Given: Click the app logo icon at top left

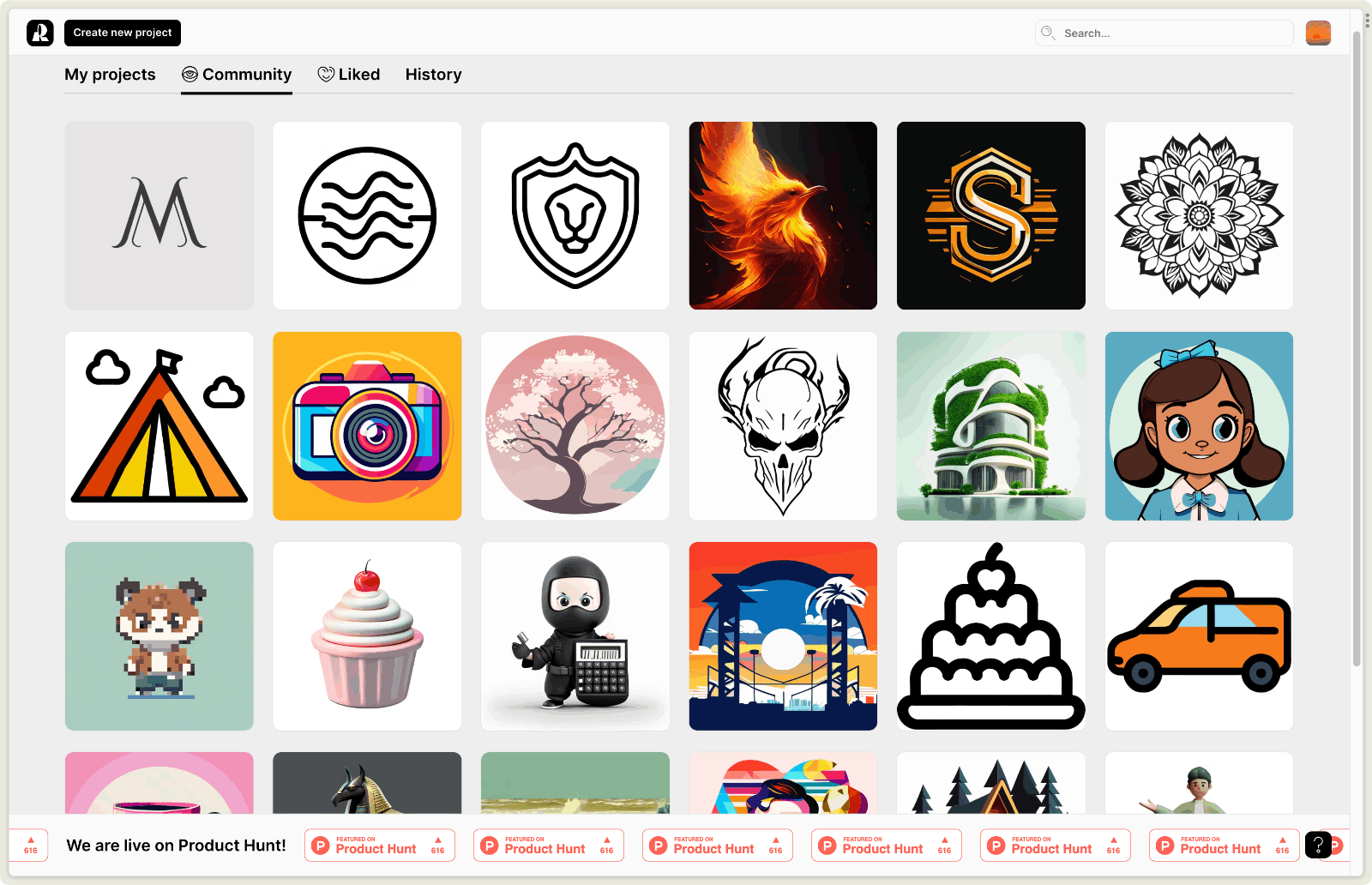Looking at the screenshot, I should click(x=40, y=33).
